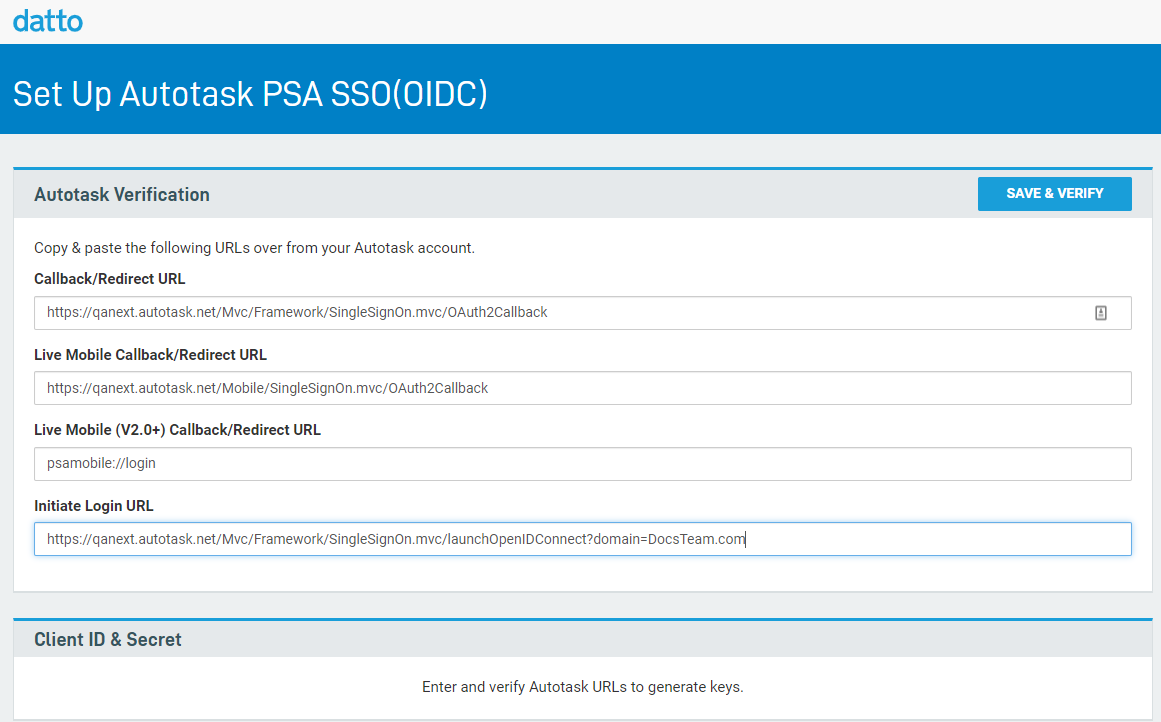Click the 'Live Mobile (V2.0+) Callback/Redirect URL' label
The image size is (1161, 722).
coord(177,430)
